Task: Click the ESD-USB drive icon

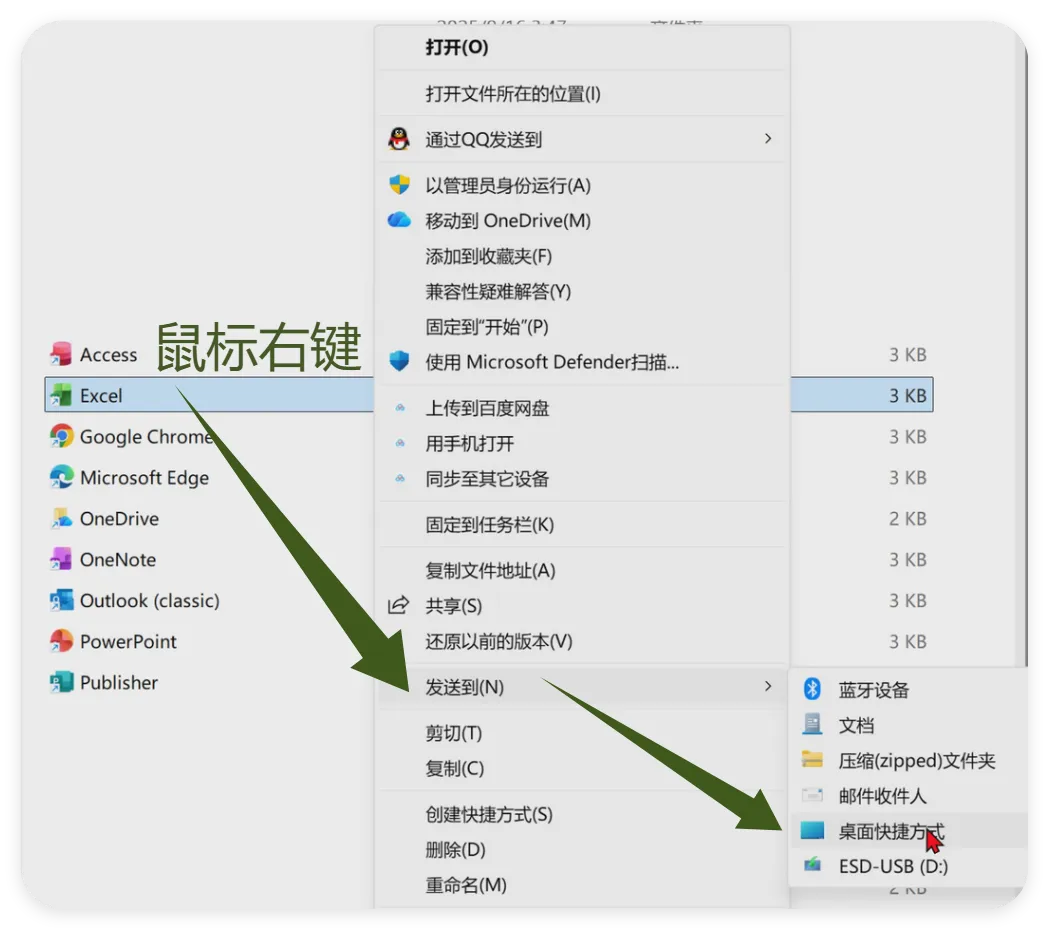Action: [812, 865]
